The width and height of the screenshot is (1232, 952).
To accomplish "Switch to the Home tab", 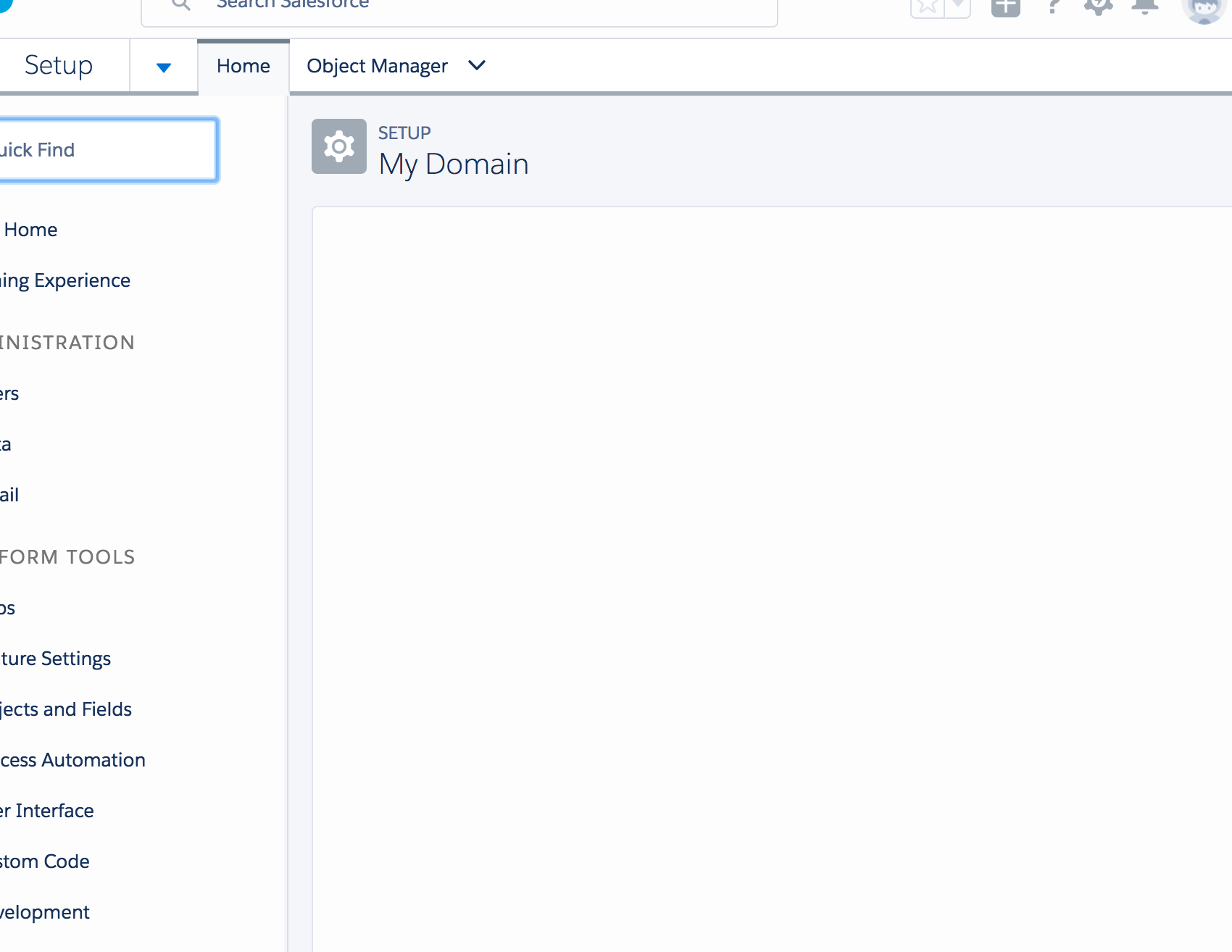I will coord(244,66).
